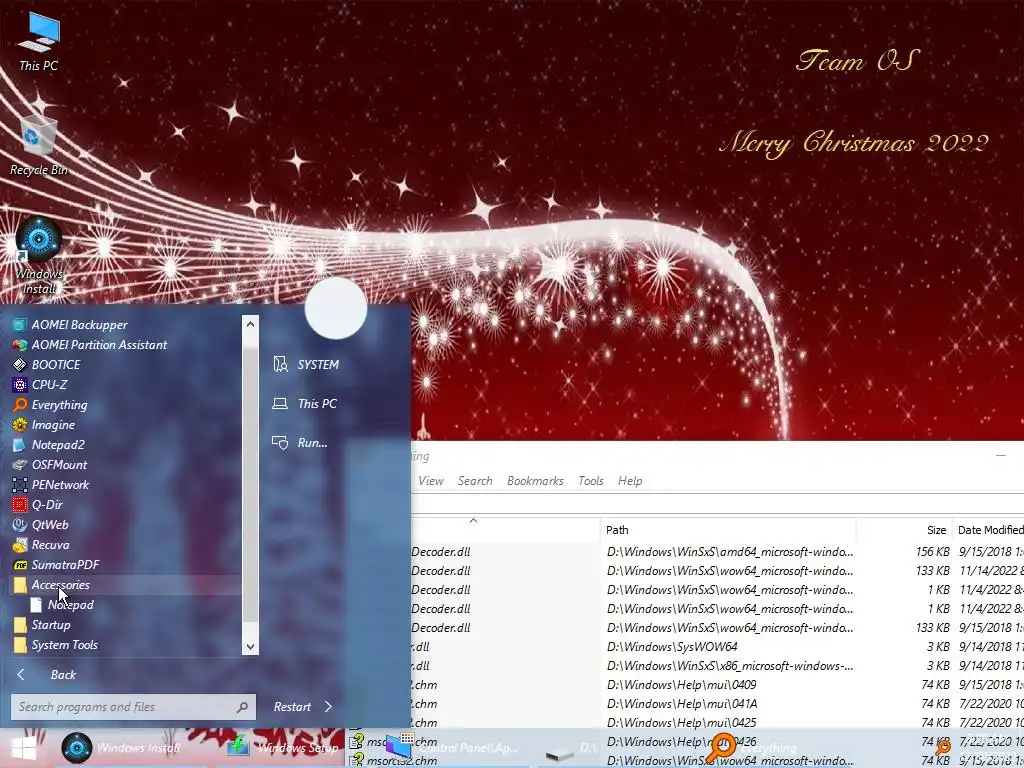Switch to Windows Setup taskbar item
1024x768 pixels.
coord(283,748)
